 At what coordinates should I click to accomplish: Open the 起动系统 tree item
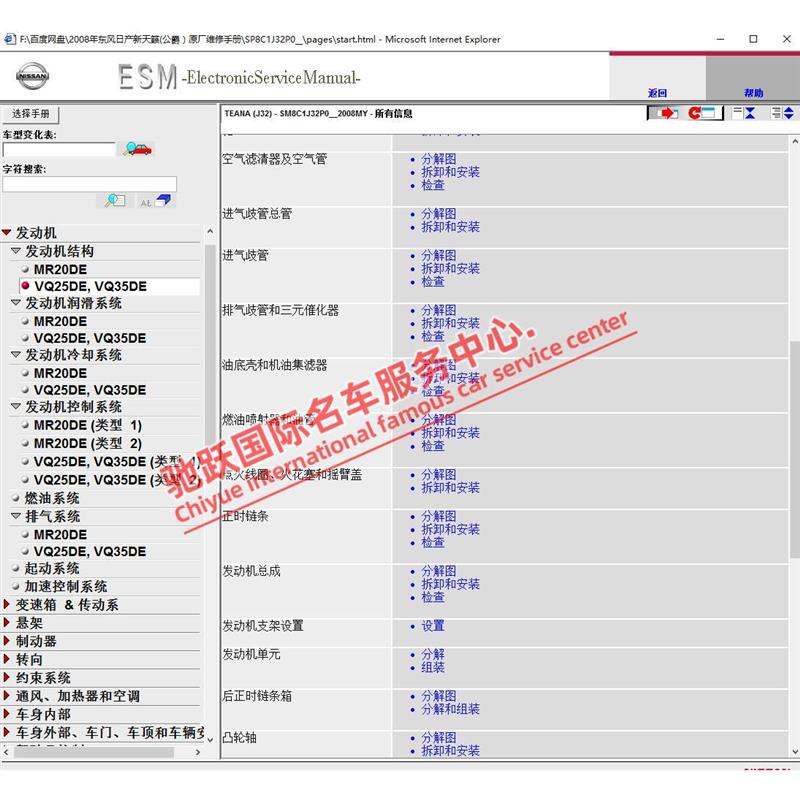52,568
